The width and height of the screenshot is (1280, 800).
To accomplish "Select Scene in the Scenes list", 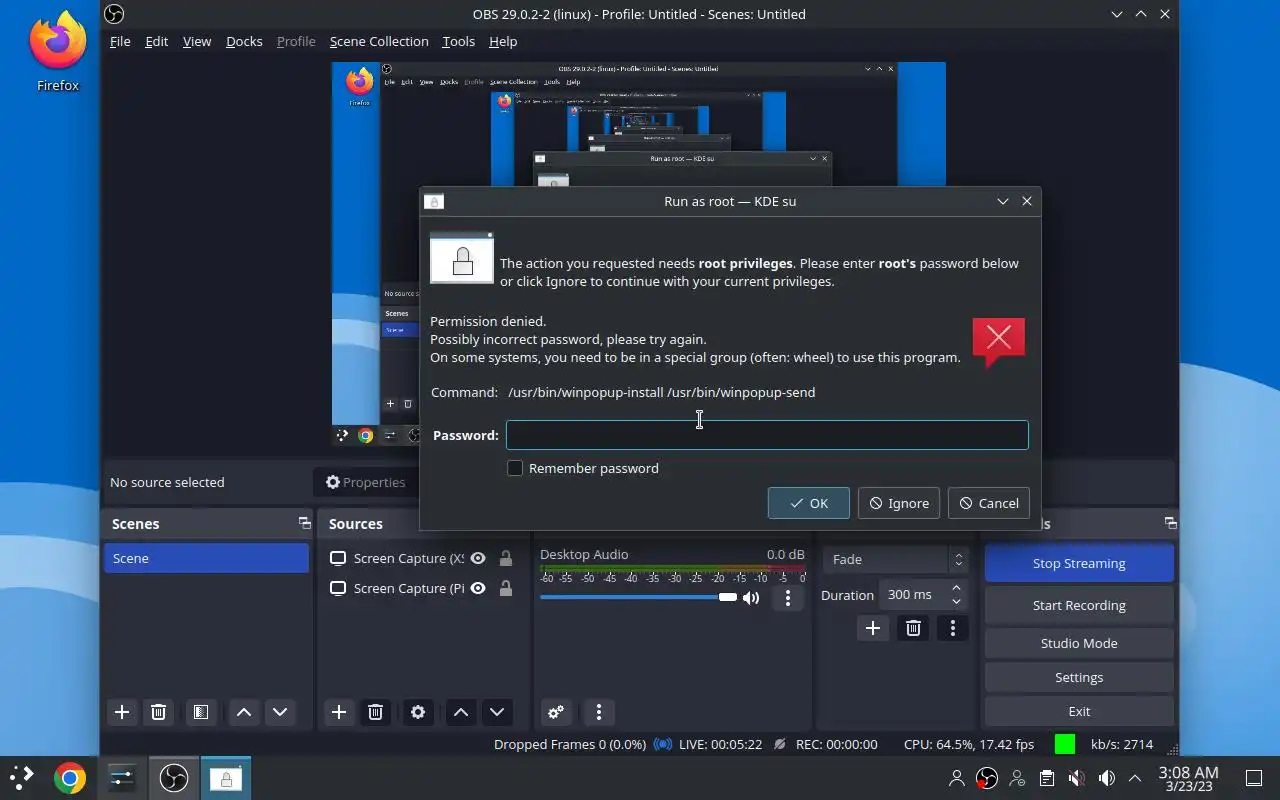I will coord(206,558).
